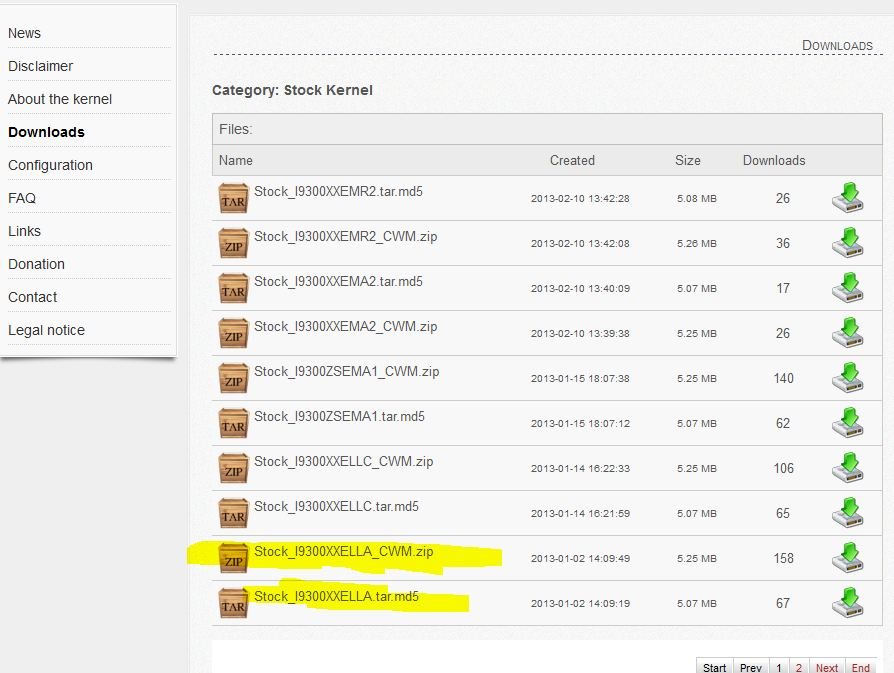Click the 5.26 MB size value
Viewport: 894px width, 673px height.
tap(697, 244)
